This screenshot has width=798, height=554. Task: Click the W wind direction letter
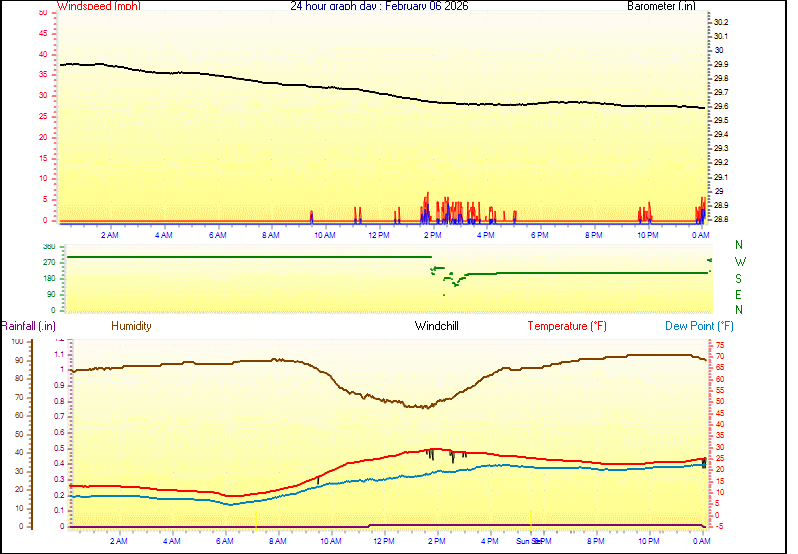pyautogui.click(x=739, y=262)
